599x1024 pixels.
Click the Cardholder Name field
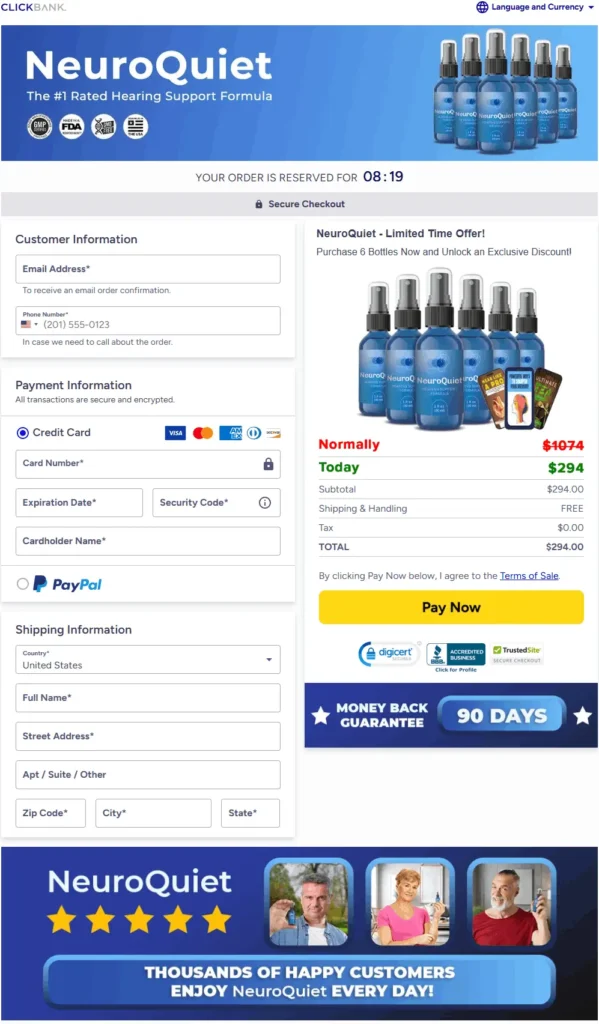pos(148,541)
